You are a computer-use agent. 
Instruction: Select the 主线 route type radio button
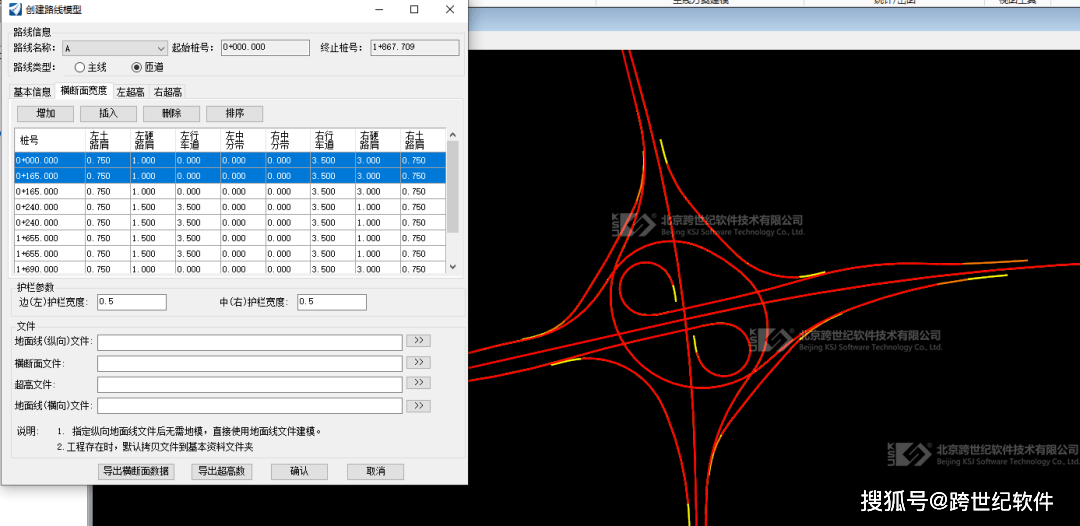pyautogui.click(x=80, y=67)
